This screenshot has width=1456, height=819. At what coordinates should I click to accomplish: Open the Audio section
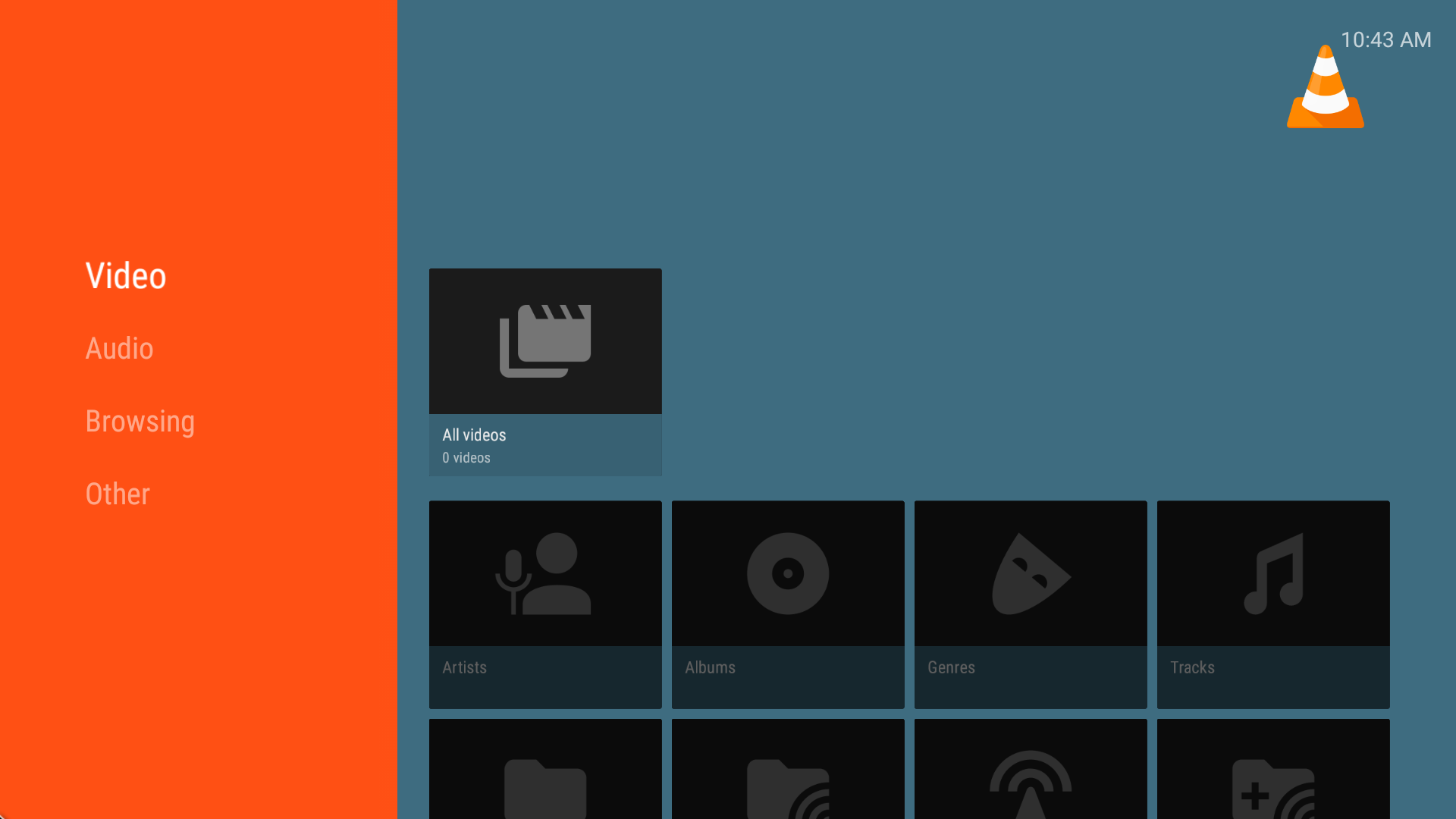[119, 349]
